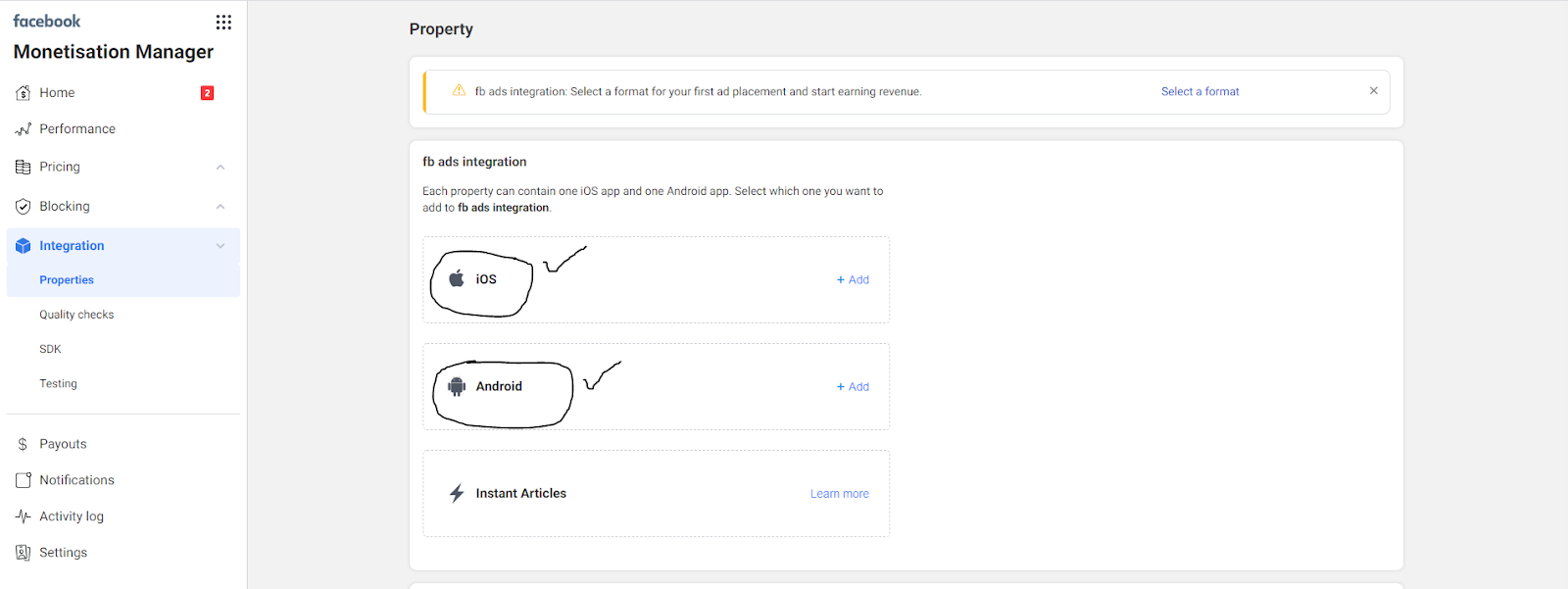Click the Instant Articles label
Viewport: 1568px width, 589px height.
tap(521, 493)
